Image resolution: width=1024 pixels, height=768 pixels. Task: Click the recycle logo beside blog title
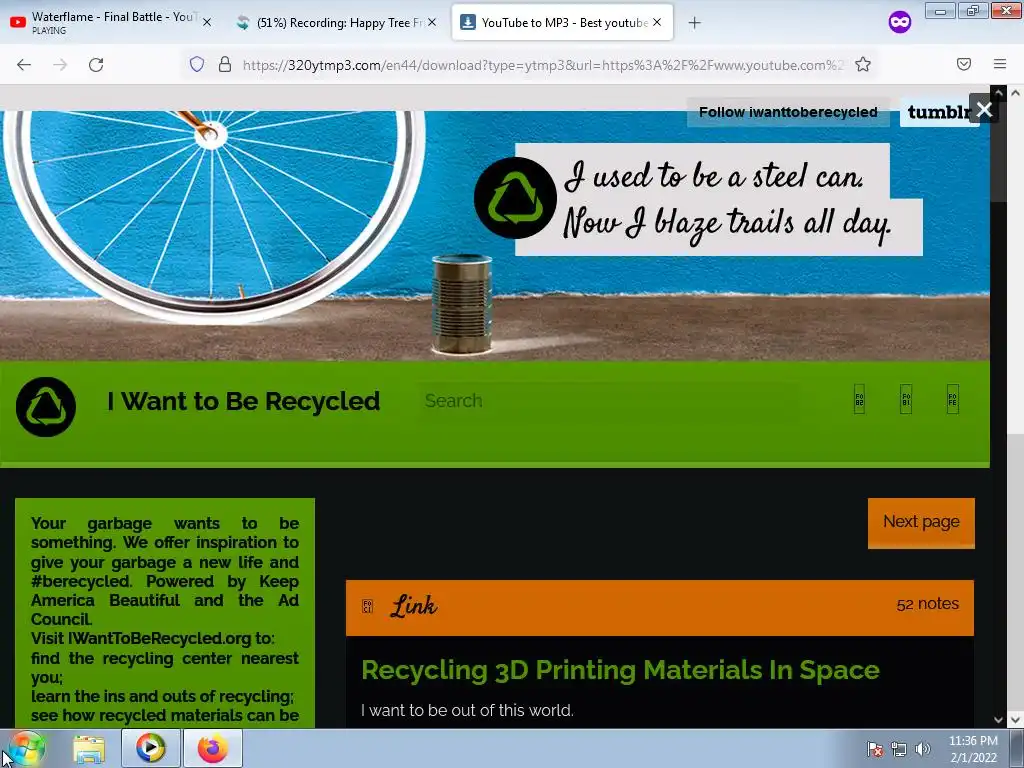(x=46, y=407)
